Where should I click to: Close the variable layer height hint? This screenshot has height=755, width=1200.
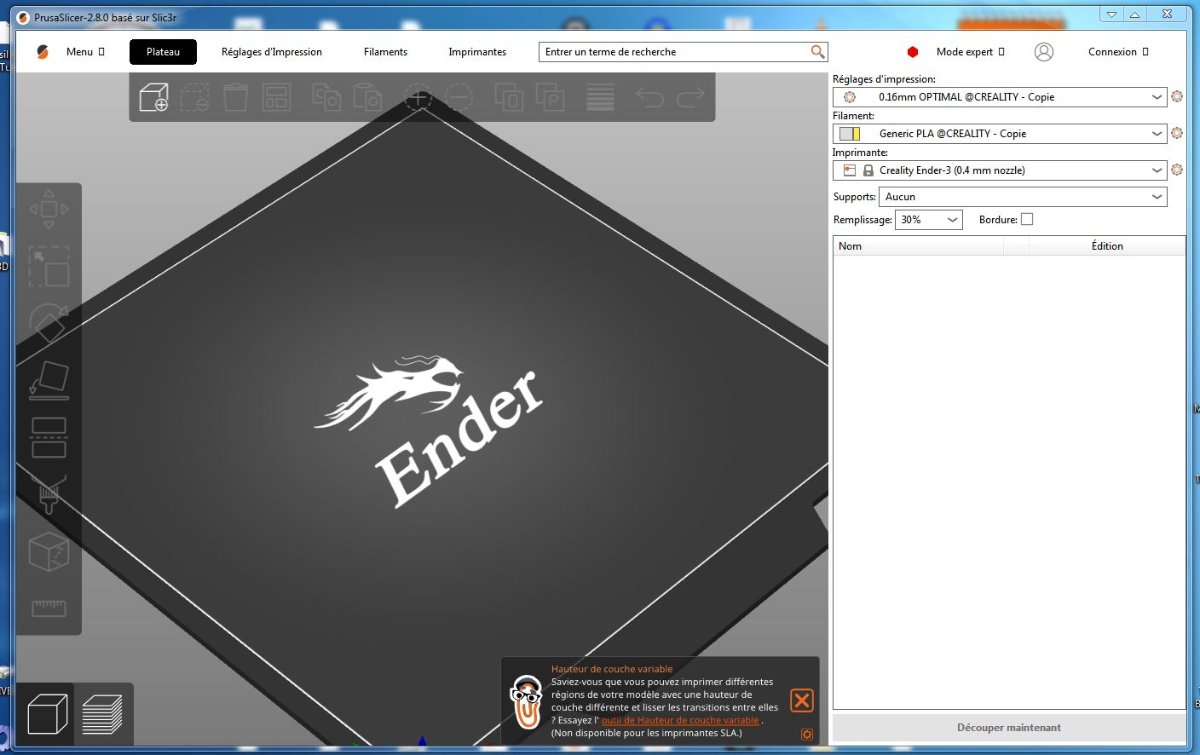pos(802,700)
